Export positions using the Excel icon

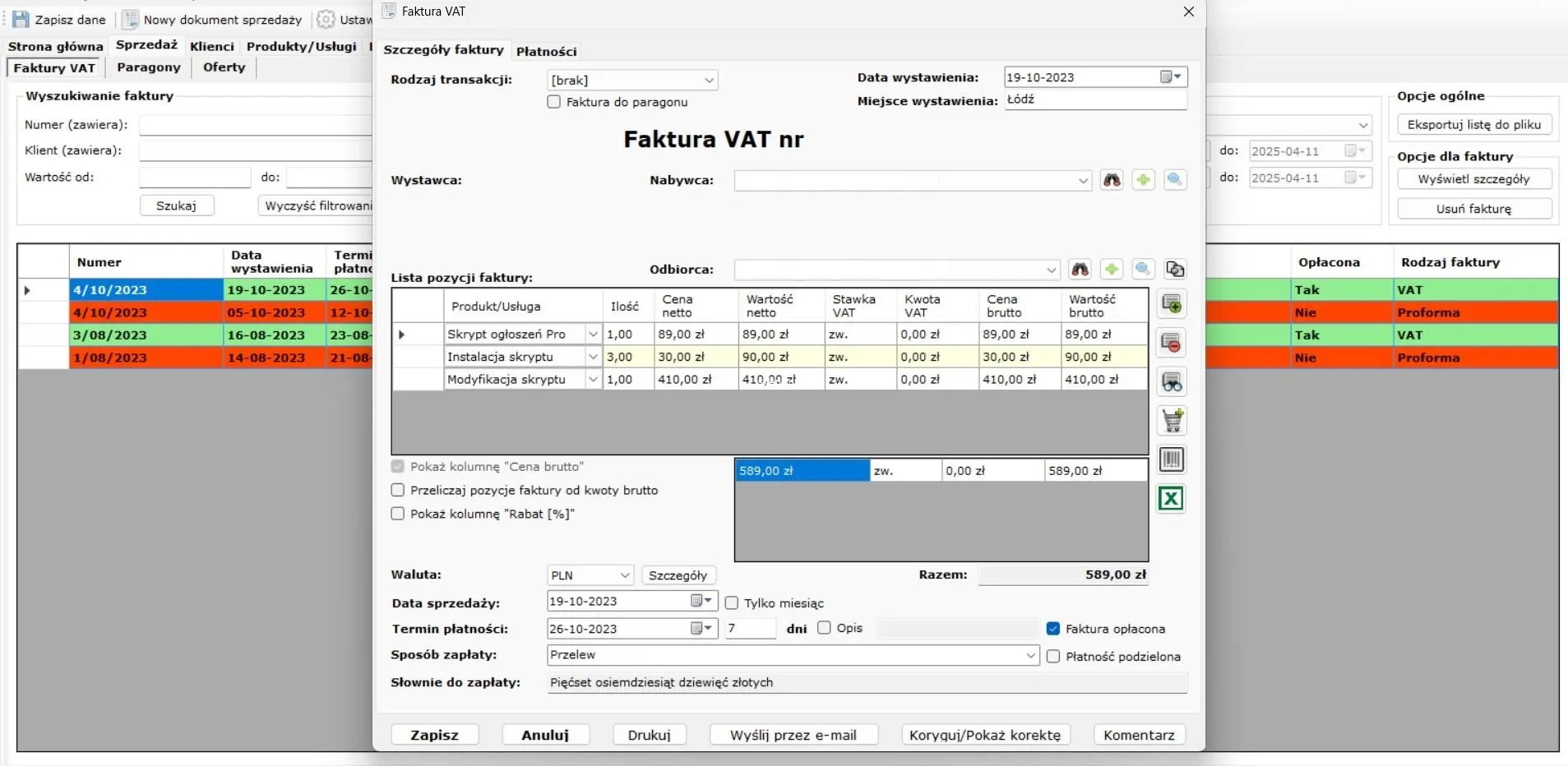click(x=1171, y=499)
